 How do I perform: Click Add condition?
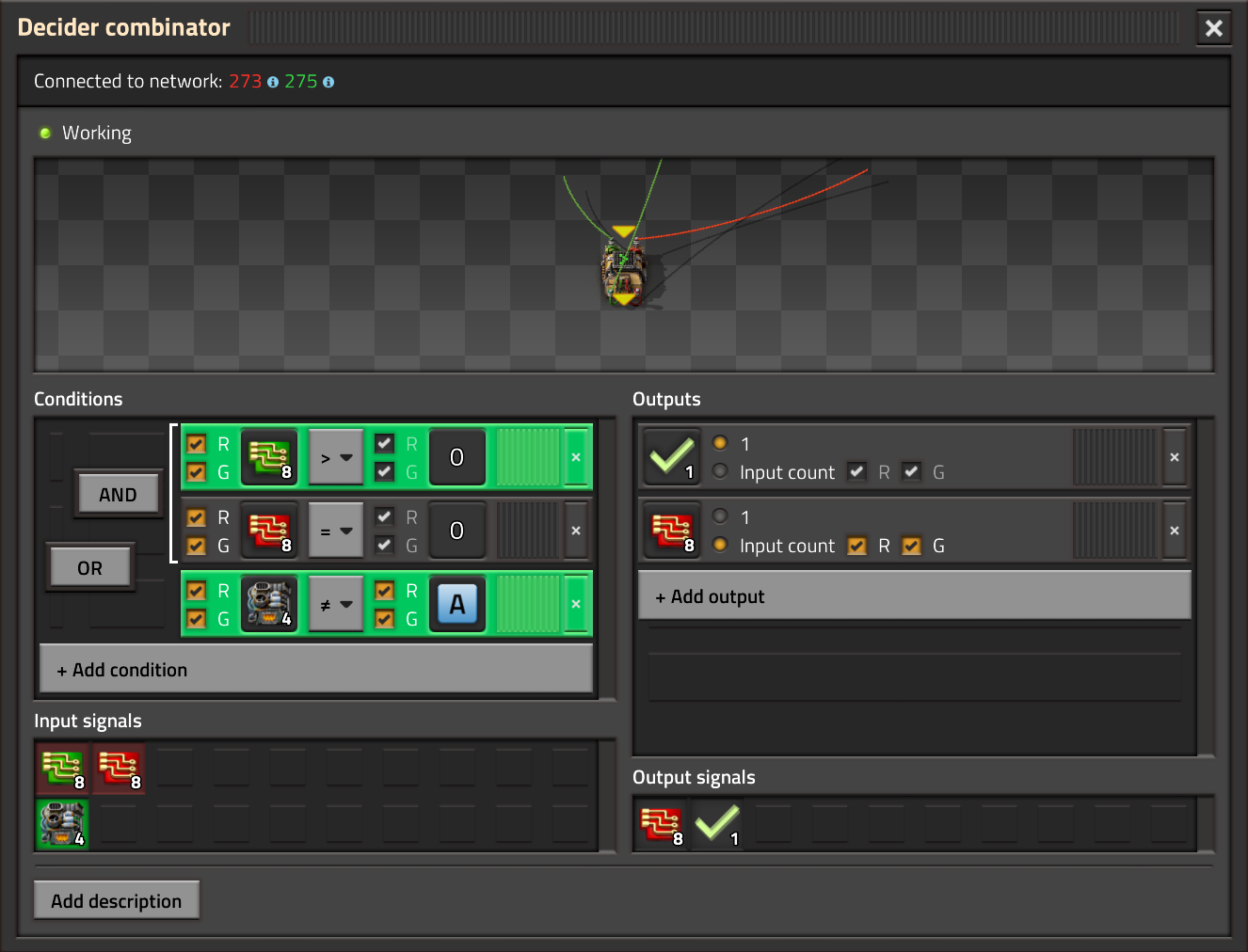pyautogui.click(x=316, y=670)
